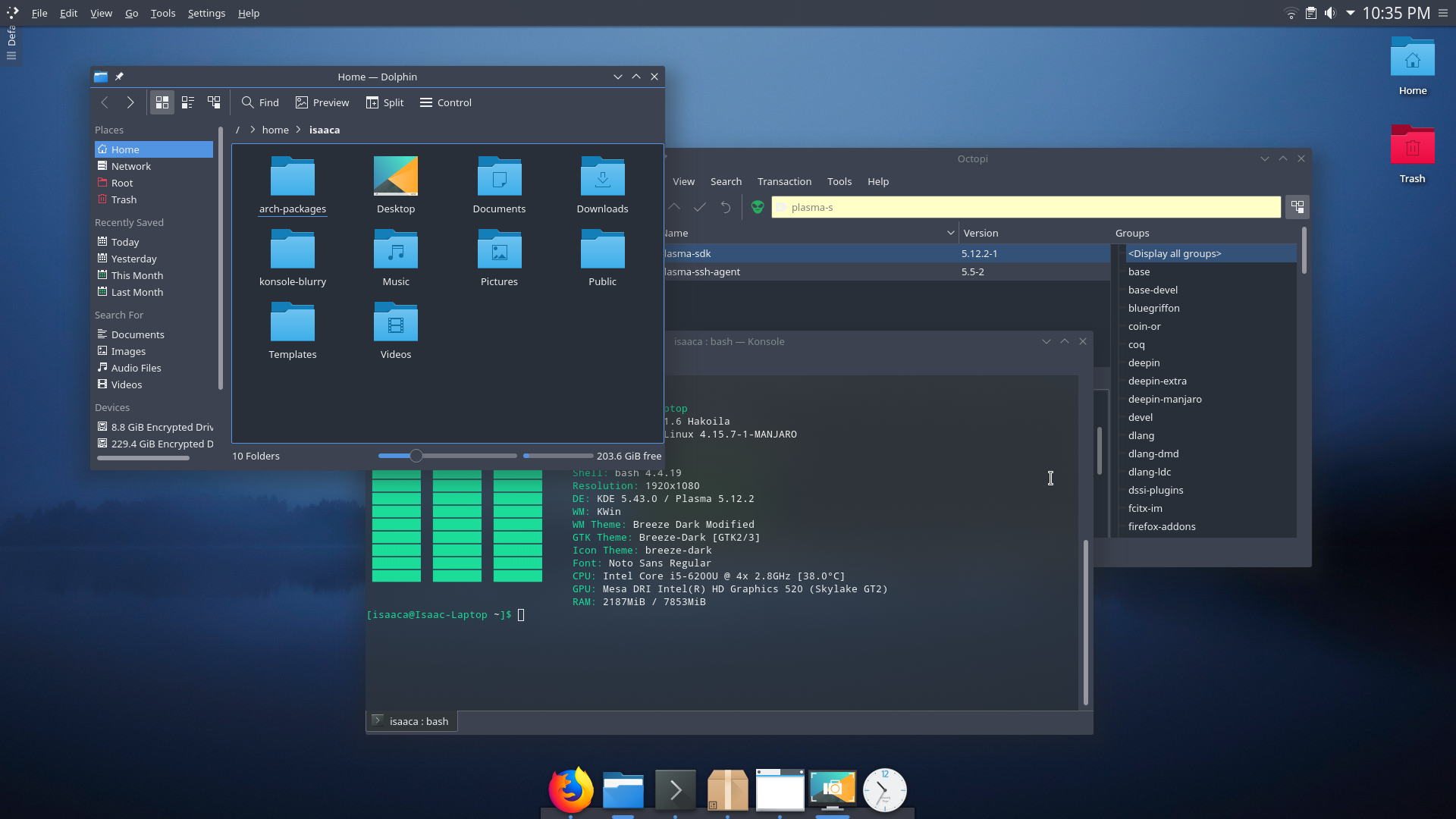Expand the chevron after home in breadcrumb
Image resolution: width=1456 pixels, height=819 pixels.
point(299,130)
